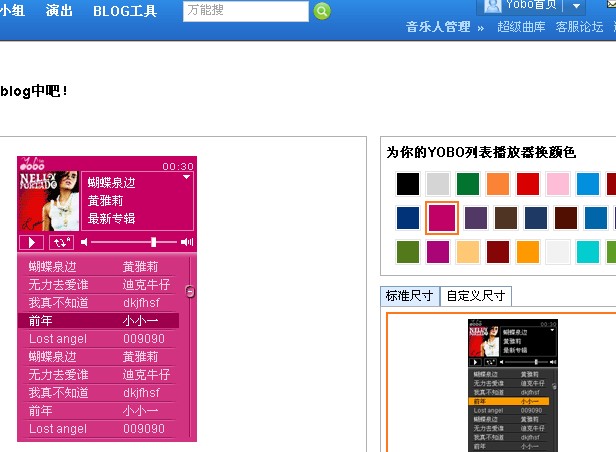
Task: Open the 音乐人管理 link
Action: (438, 27)
